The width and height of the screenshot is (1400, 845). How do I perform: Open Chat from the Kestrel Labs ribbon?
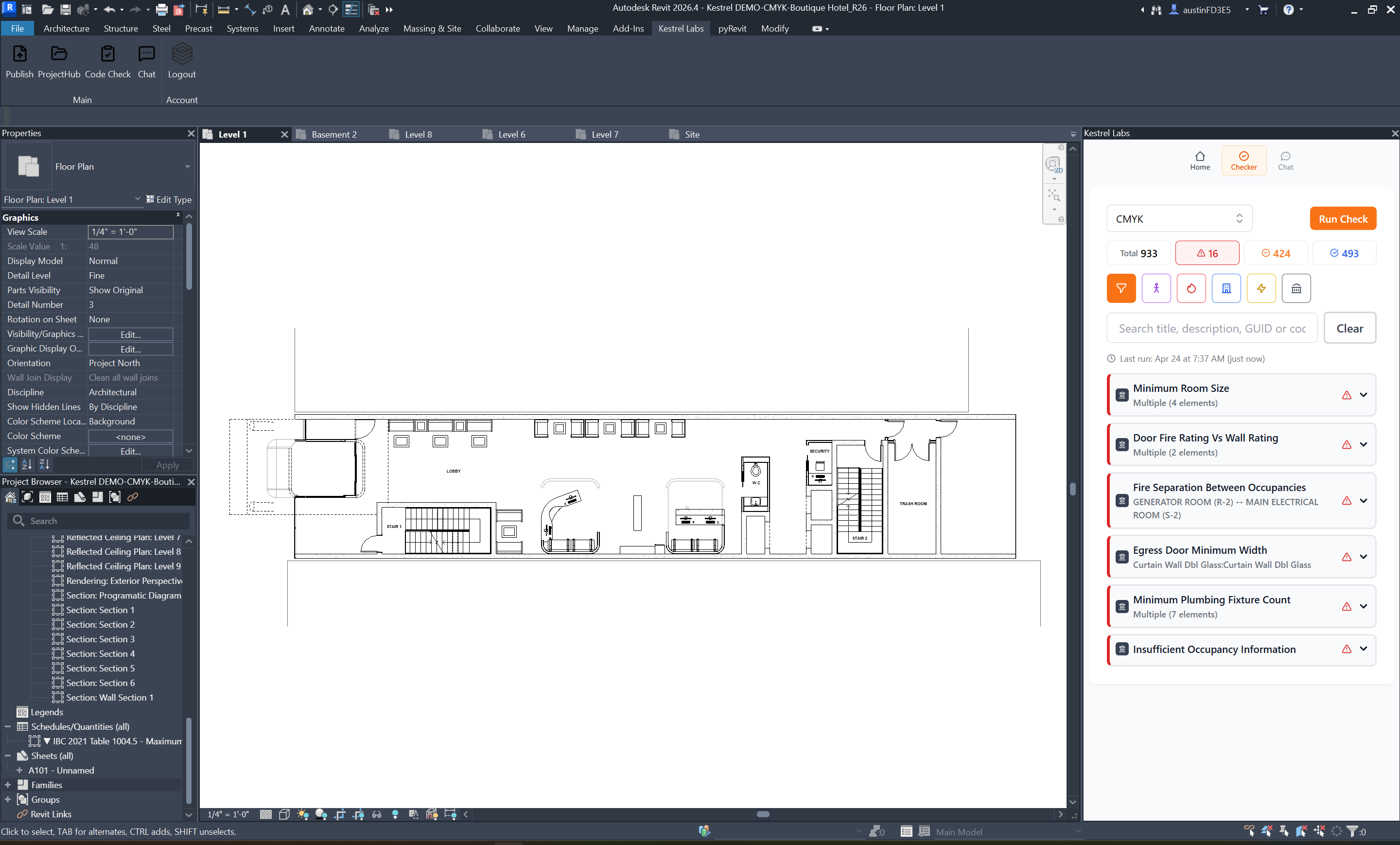click(147, 61)
